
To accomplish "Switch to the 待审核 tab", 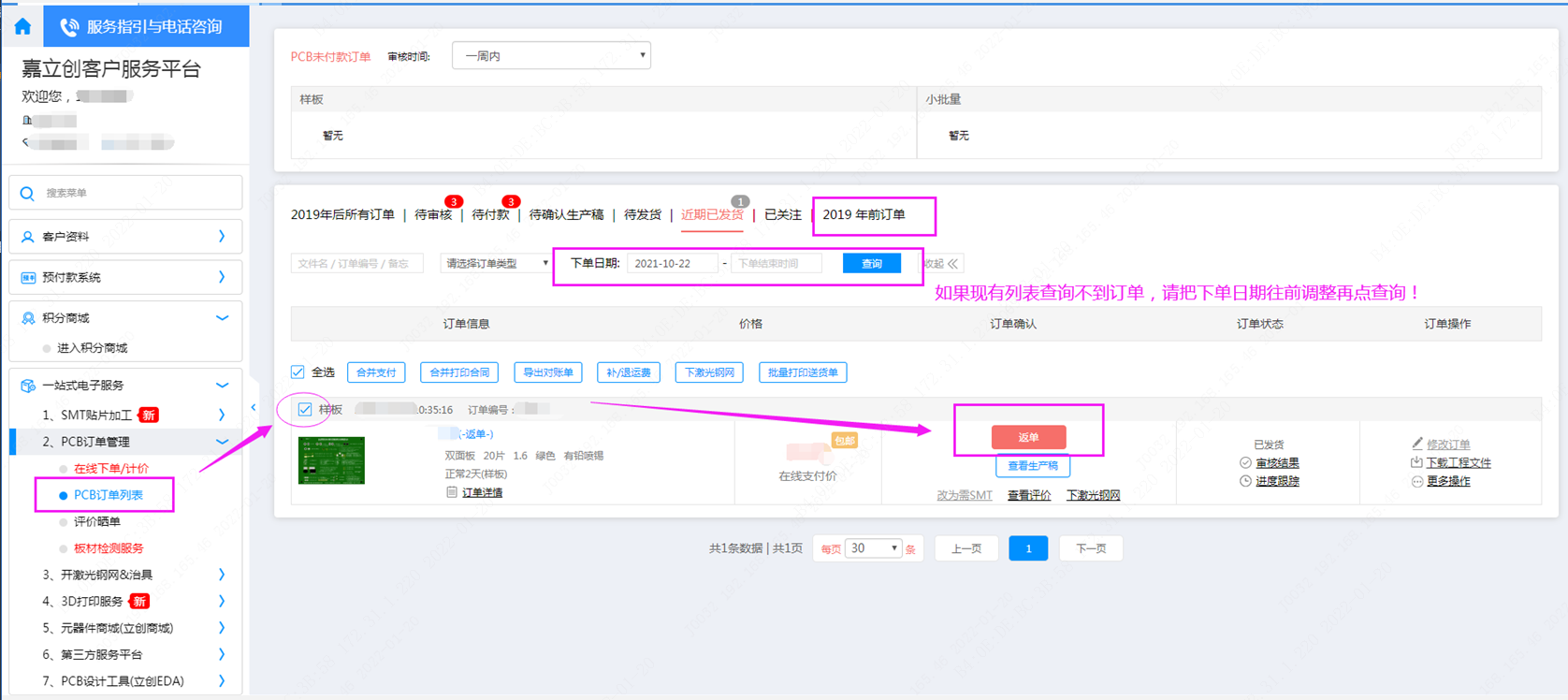I will [x=433, y=215].
